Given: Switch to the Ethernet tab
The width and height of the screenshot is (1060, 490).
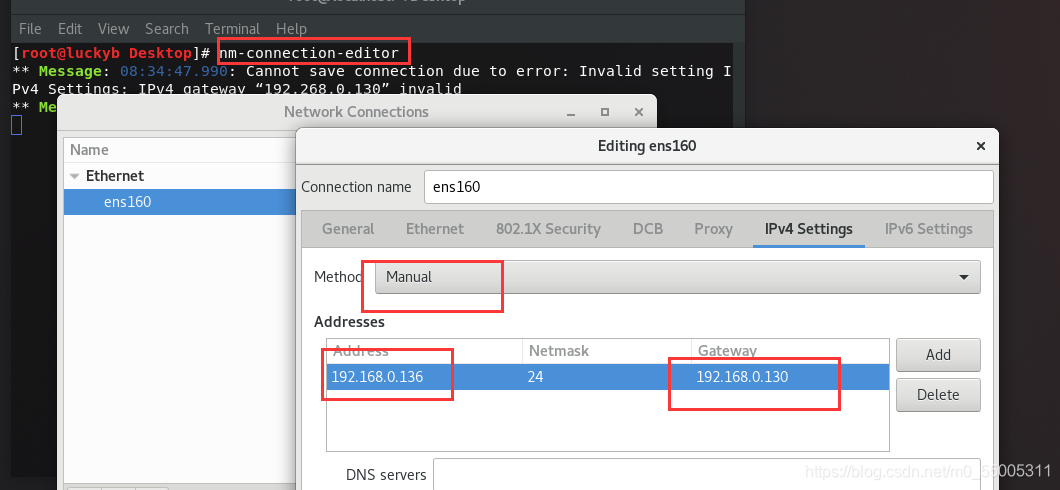Looking at the screenshot, I should coord(435,229).
